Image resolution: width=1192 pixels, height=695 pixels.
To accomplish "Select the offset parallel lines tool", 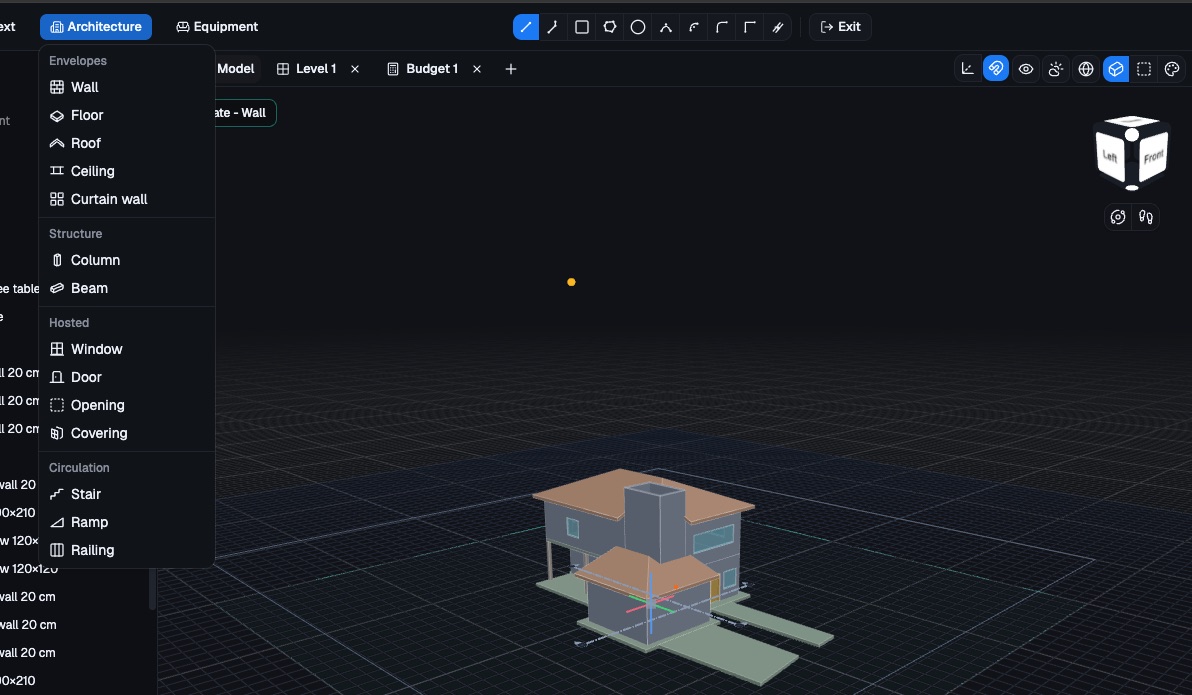I will point(778,27).
